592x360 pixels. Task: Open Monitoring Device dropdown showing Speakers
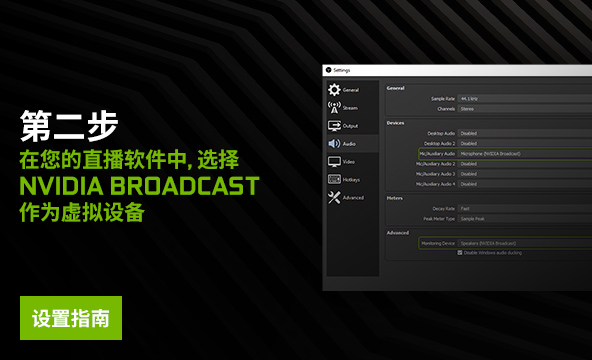click(x=525, y=243)
